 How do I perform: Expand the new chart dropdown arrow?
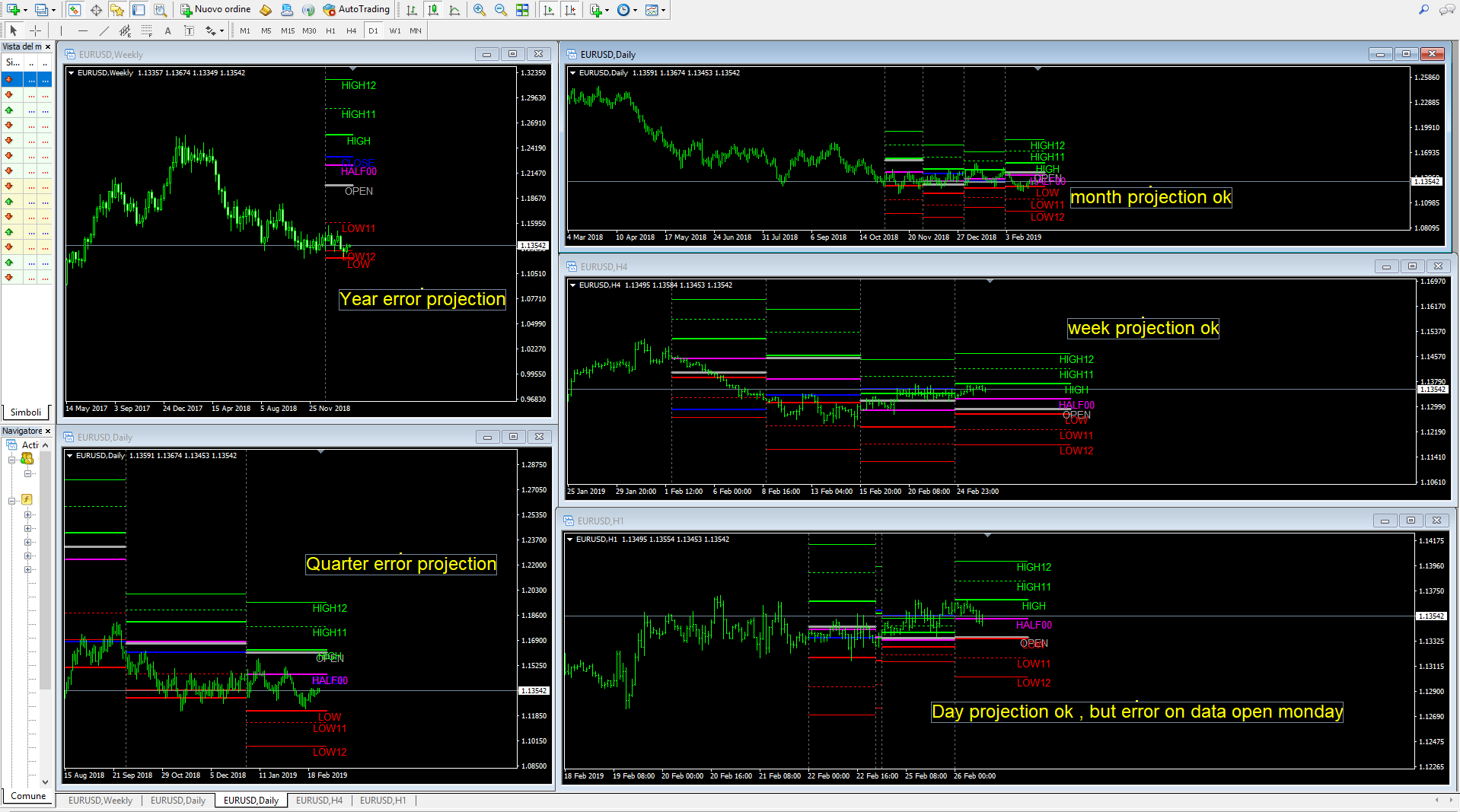coord(25,11)
